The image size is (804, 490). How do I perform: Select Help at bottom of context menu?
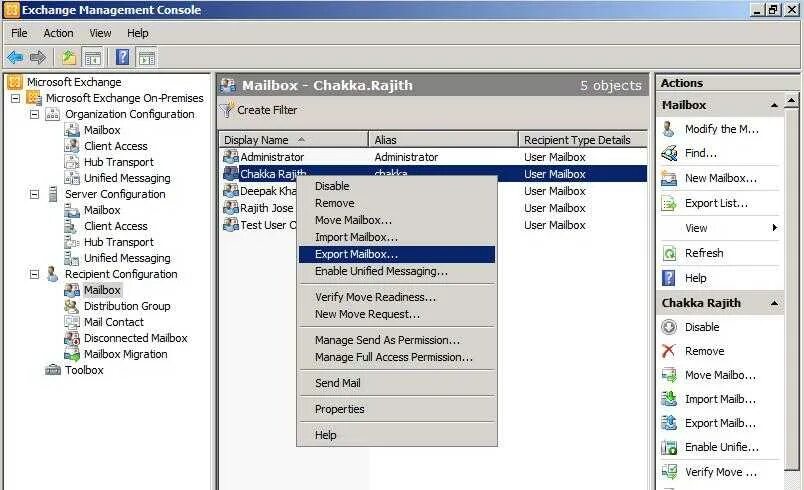(x=397, y=435)
